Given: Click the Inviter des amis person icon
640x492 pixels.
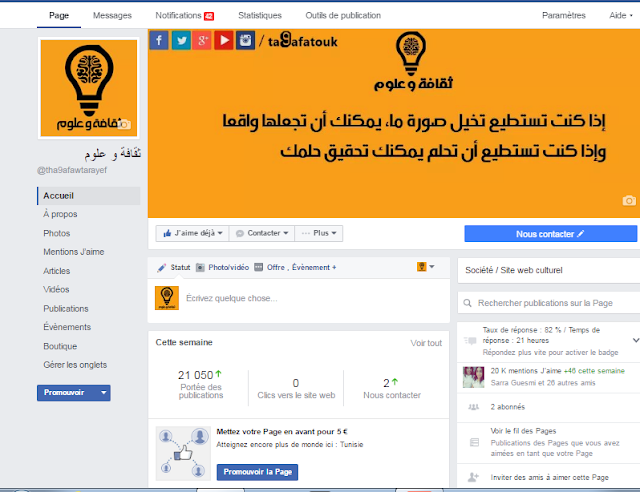Looking at the screenshot, I should [473, 476].
